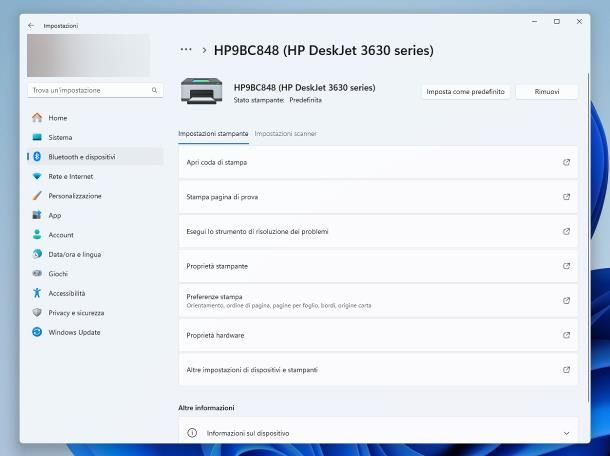
Task: Open Proprietà hardware row
Action: (378, 335)
